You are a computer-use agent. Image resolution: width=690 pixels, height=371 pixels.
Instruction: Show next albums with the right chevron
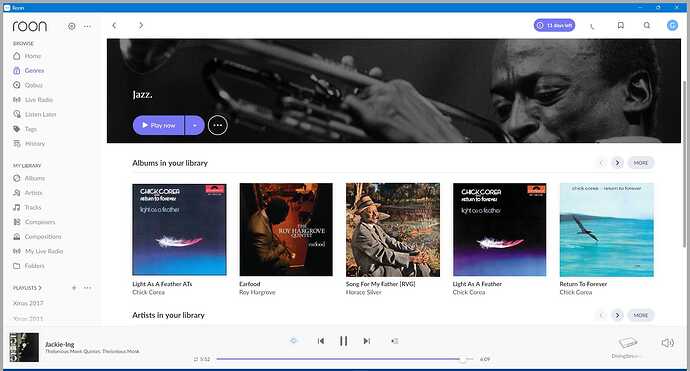[617, 163]
